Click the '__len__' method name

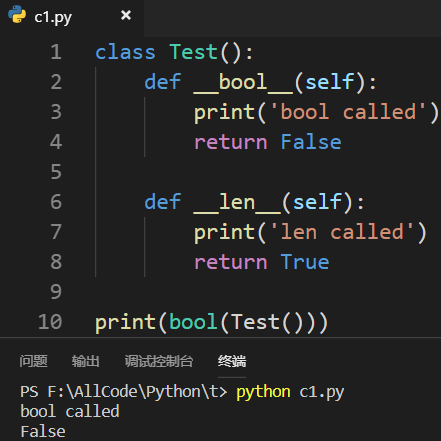coord(237,202)
